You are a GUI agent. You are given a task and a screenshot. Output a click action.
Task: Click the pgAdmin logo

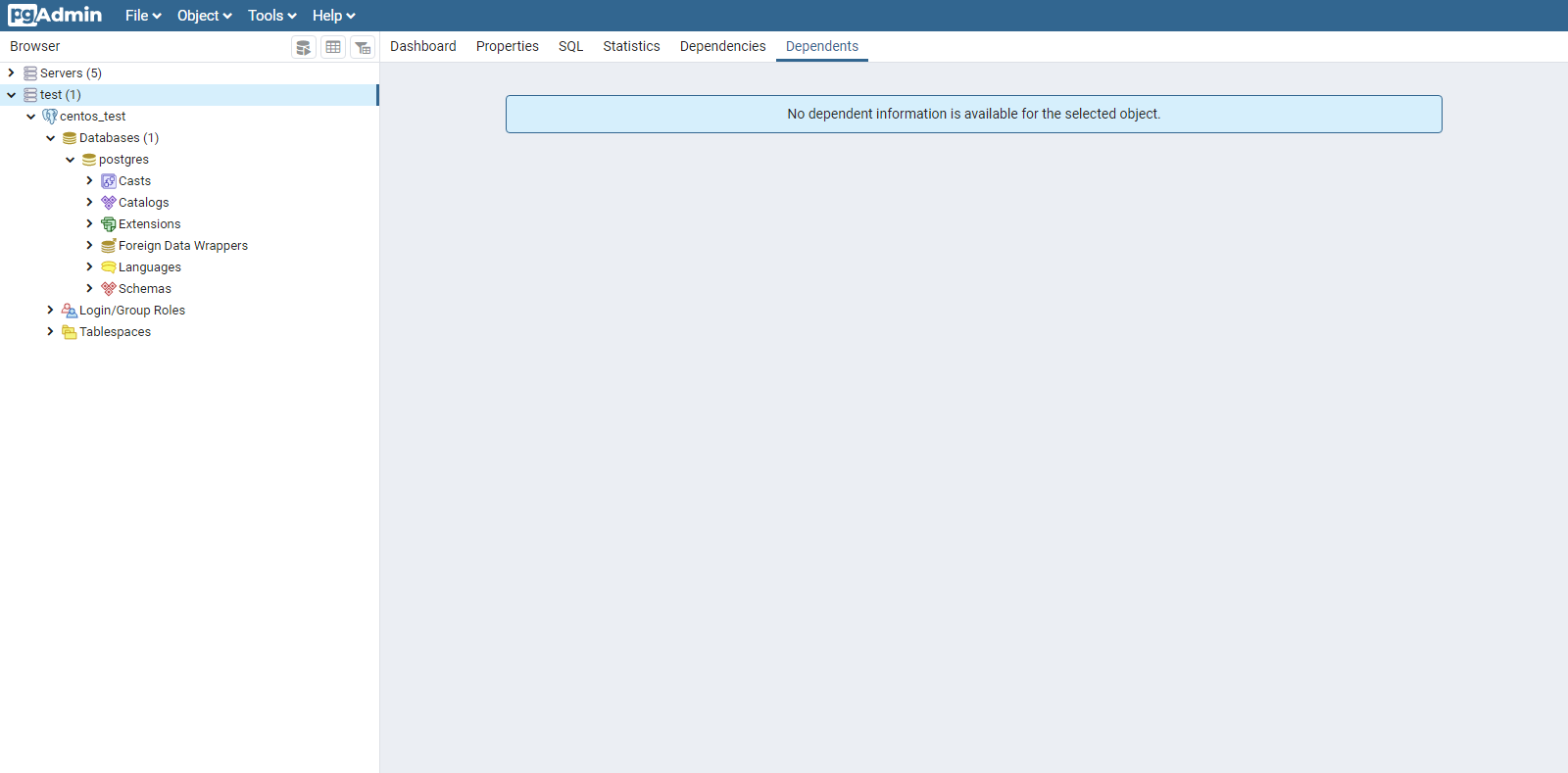point(55,16)
